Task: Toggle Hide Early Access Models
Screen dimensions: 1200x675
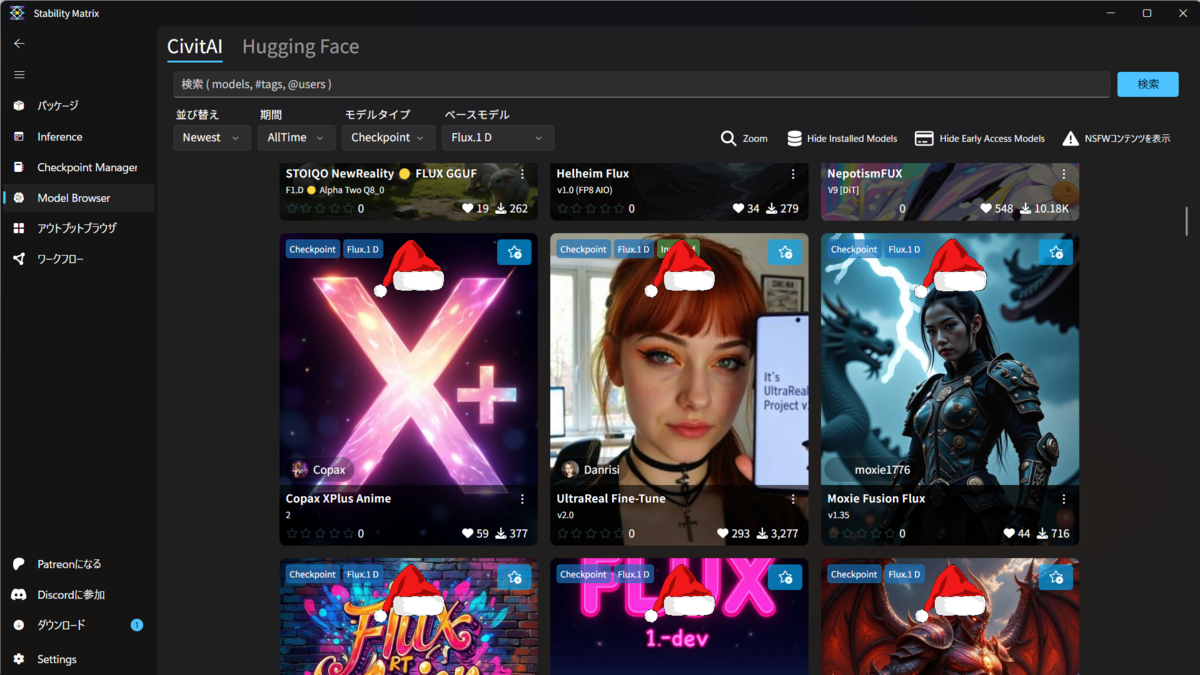Action: tap(980, 138)
